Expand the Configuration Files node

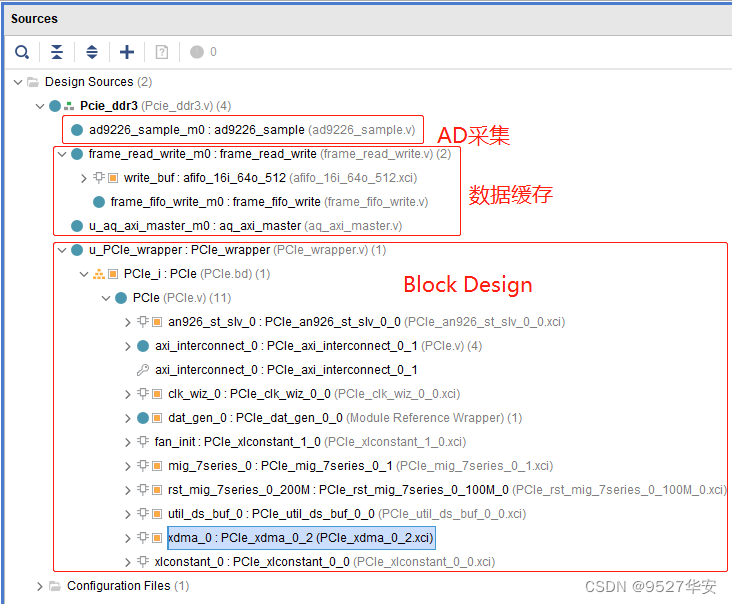pos(40,586)
